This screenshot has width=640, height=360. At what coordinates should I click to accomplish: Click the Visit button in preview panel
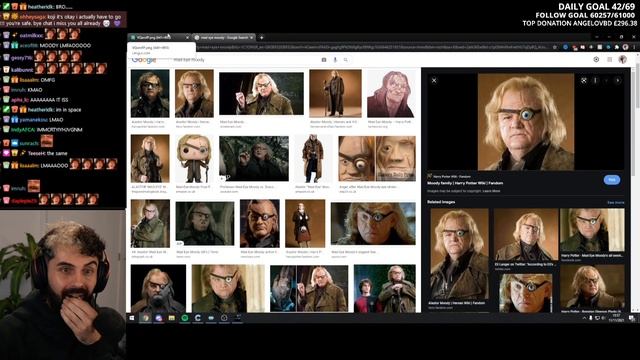(x=611, y=180)
